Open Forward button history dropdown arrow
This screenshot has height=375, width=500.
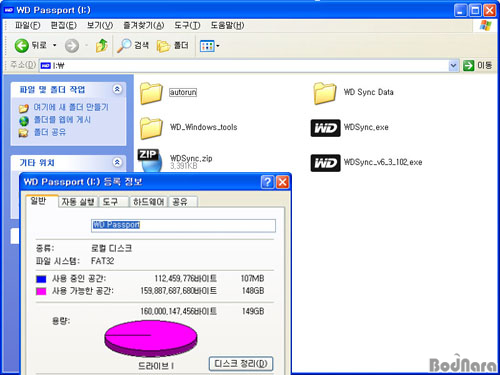click(x=86, y=45)
